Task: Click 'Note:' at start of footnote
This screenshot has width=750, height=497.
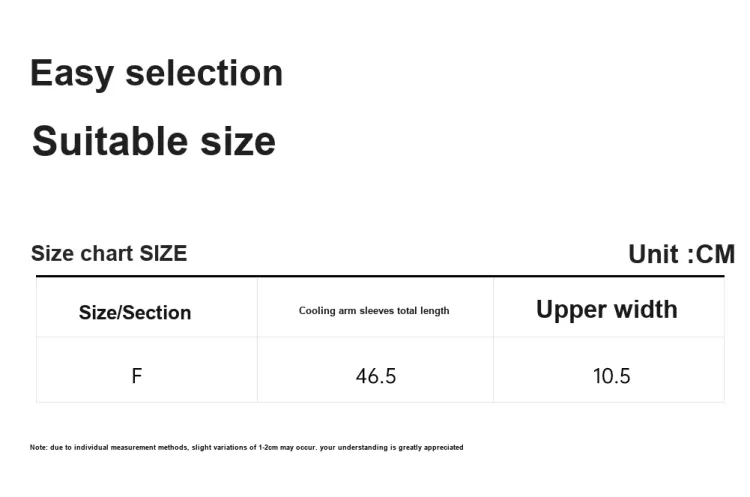Action: point(39,448)
